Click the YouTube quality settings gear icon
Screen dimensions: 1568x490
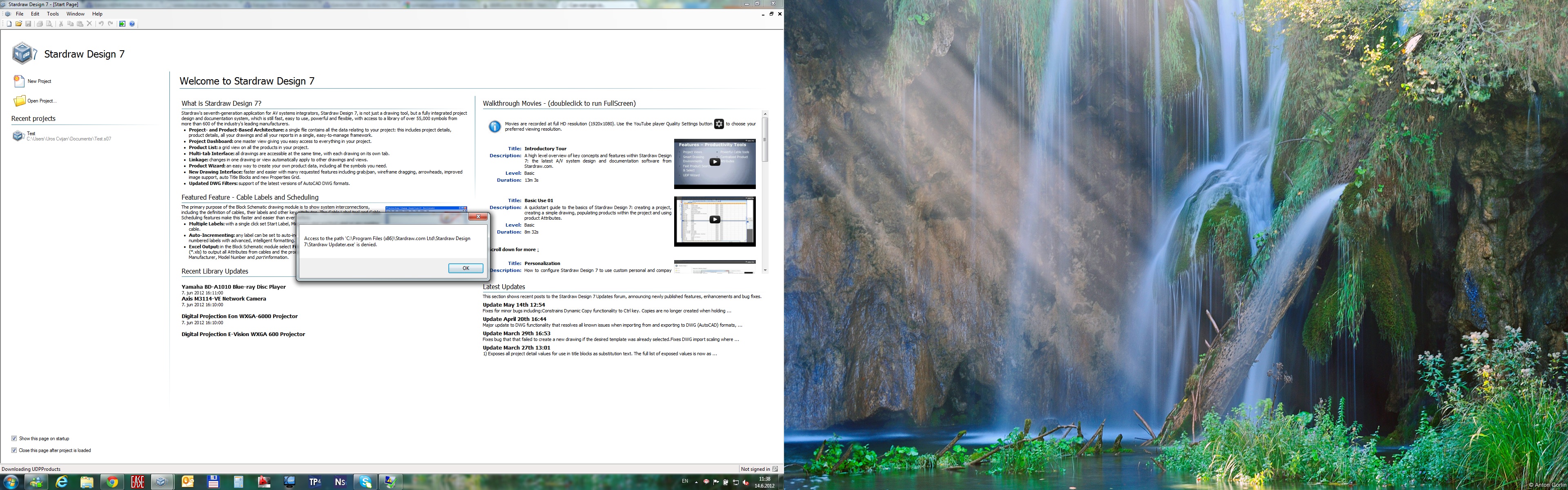point(719,124)
